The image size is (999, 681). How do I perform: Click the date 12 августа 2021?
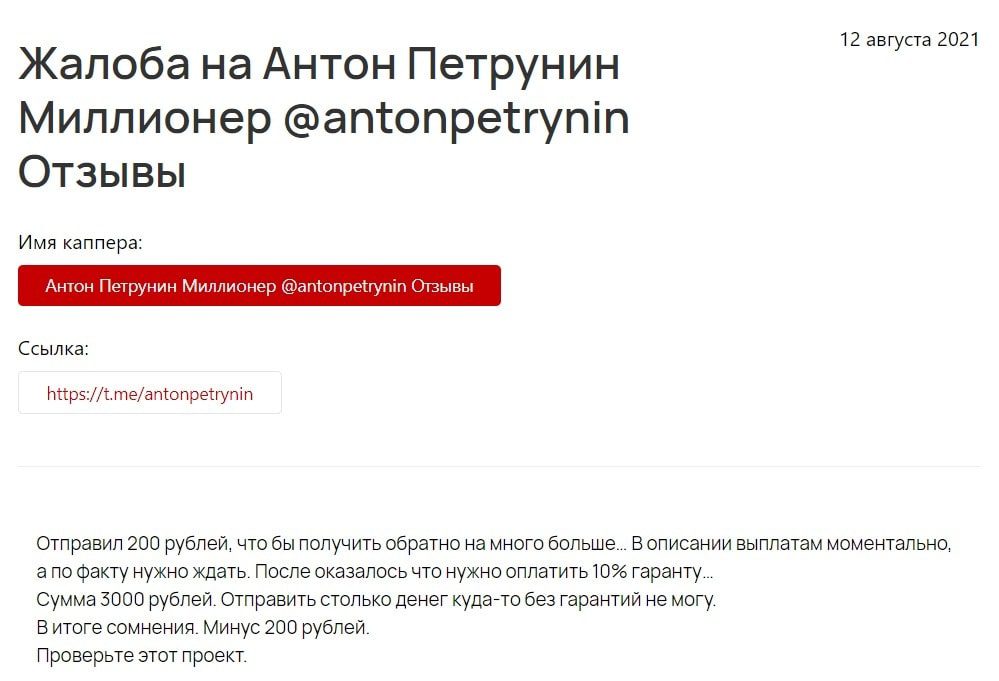pos(909,39)
